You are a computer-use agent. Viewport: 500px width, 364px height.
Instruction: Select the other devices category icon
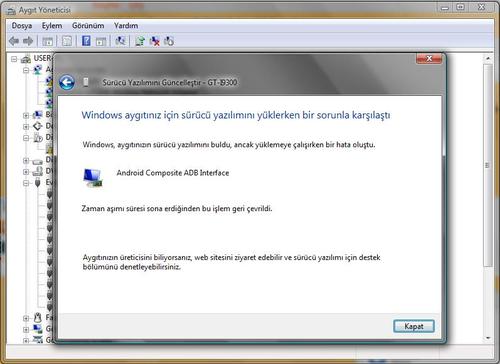(38, 137)
